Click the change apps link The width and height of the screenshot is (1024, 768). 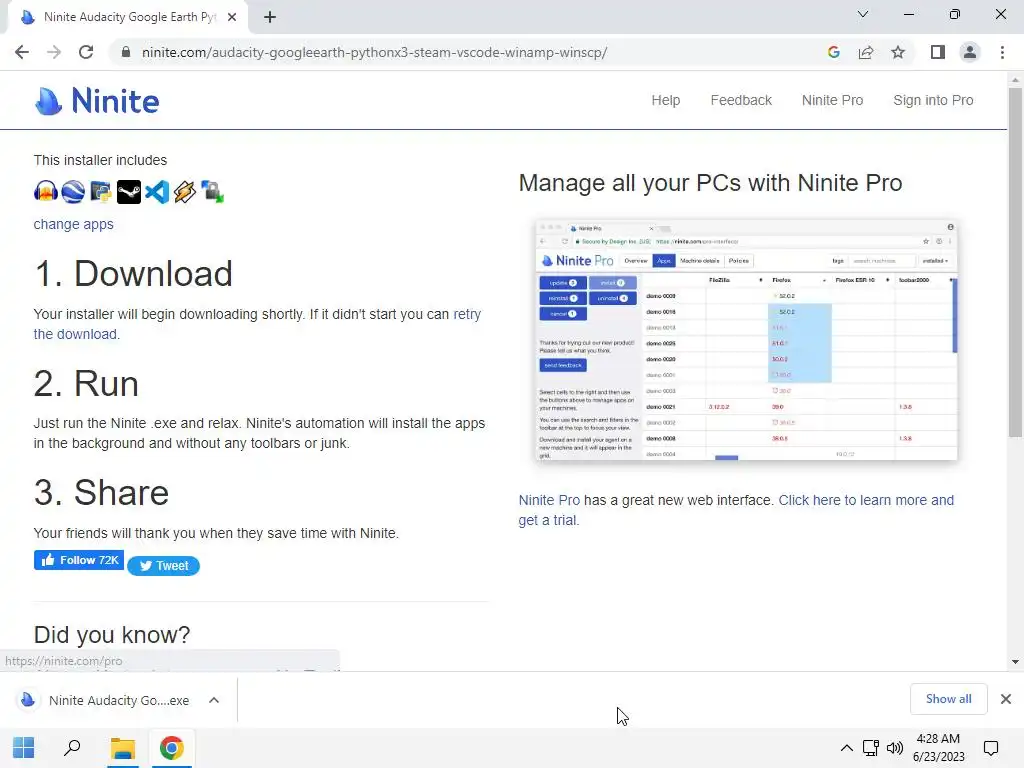pyautogui.click(x=73, y=224)
